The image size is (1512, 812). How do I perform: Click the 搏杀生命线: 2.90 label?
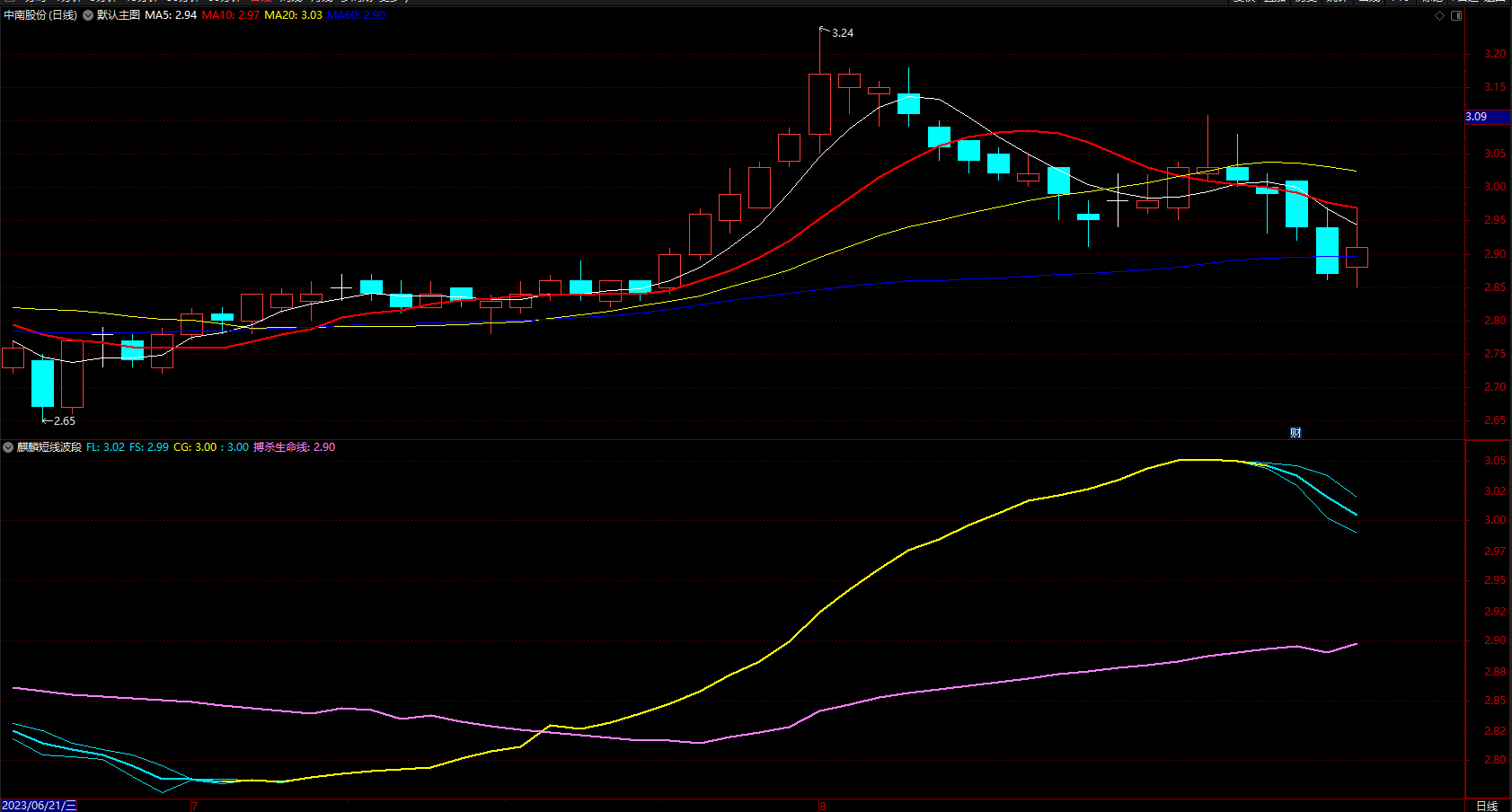point(294,447)
